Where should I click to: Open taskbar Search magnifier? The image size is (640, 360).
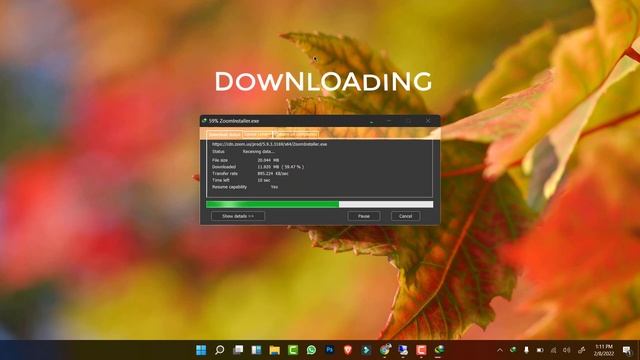pos(220,350)
